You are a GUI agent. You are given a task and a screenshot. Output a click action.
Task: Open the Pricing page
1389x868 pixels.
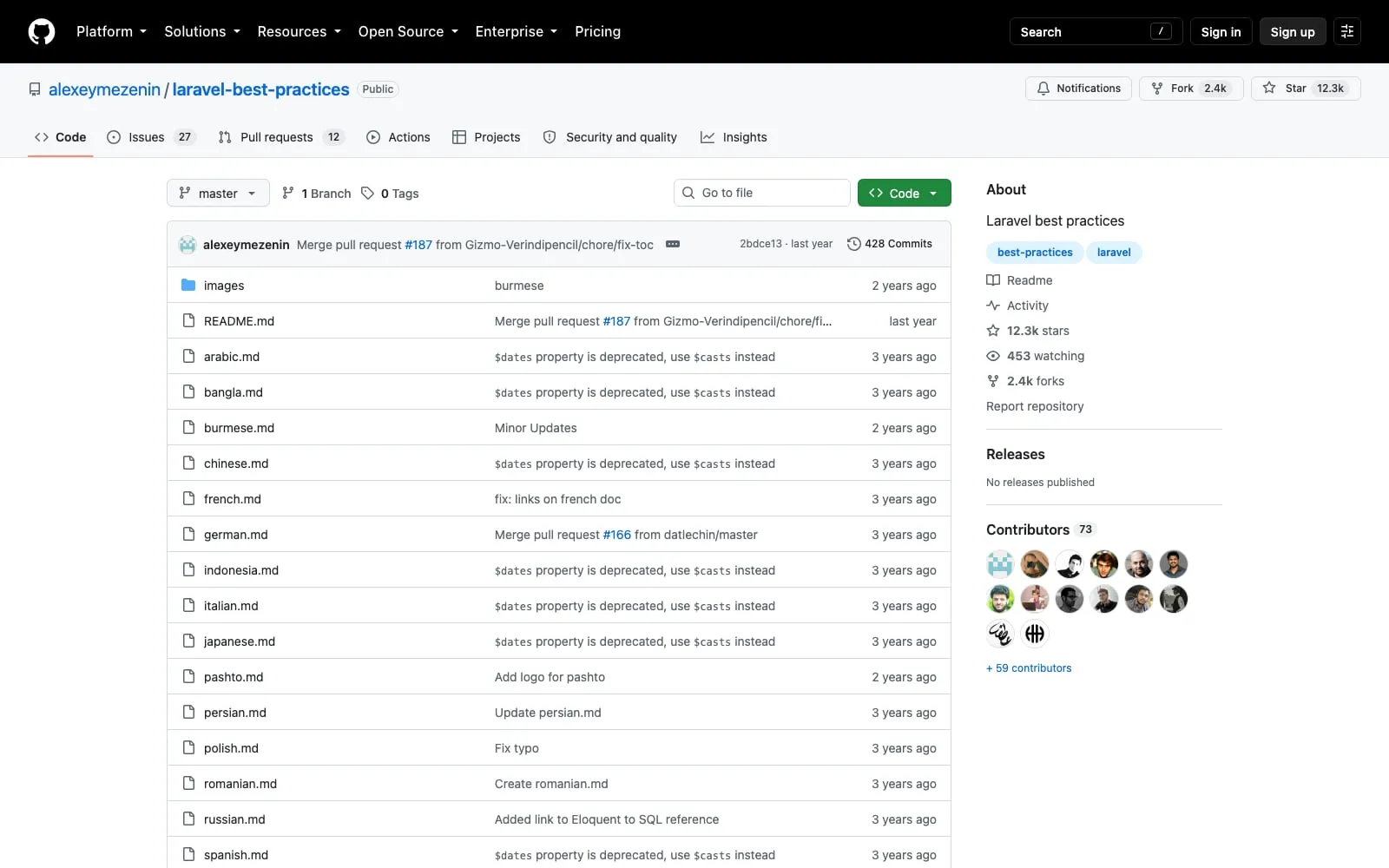click(x=597, y=31)
